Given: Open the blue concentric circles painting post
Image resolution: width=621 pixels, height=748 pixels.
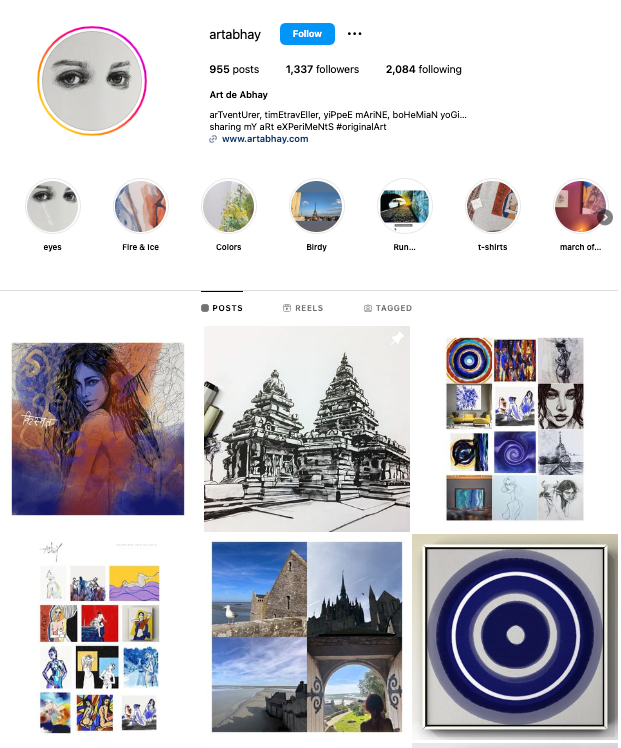Looking at the screenshot, I should pos(515,637).
